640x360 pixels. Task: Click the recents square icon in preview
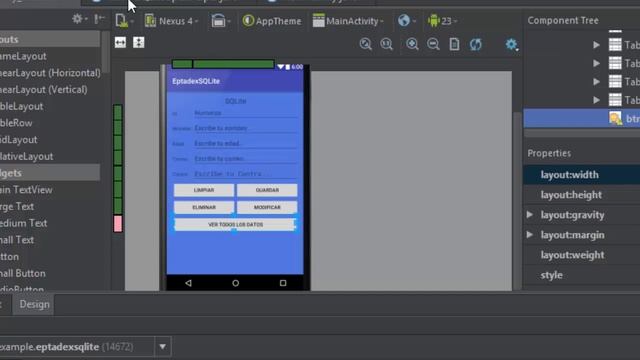(x=283, y=283)
